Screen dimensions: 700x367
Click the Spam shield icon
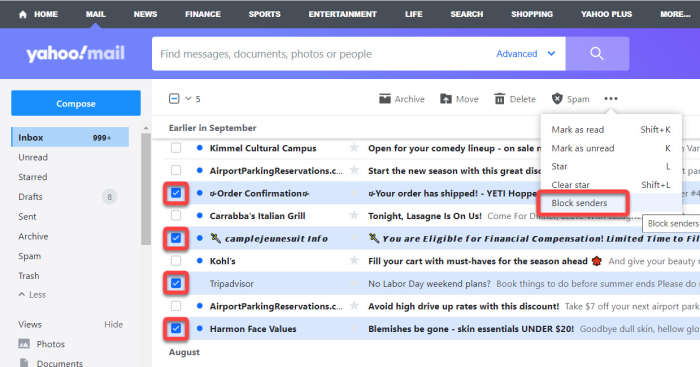click(x=557, y=99)
